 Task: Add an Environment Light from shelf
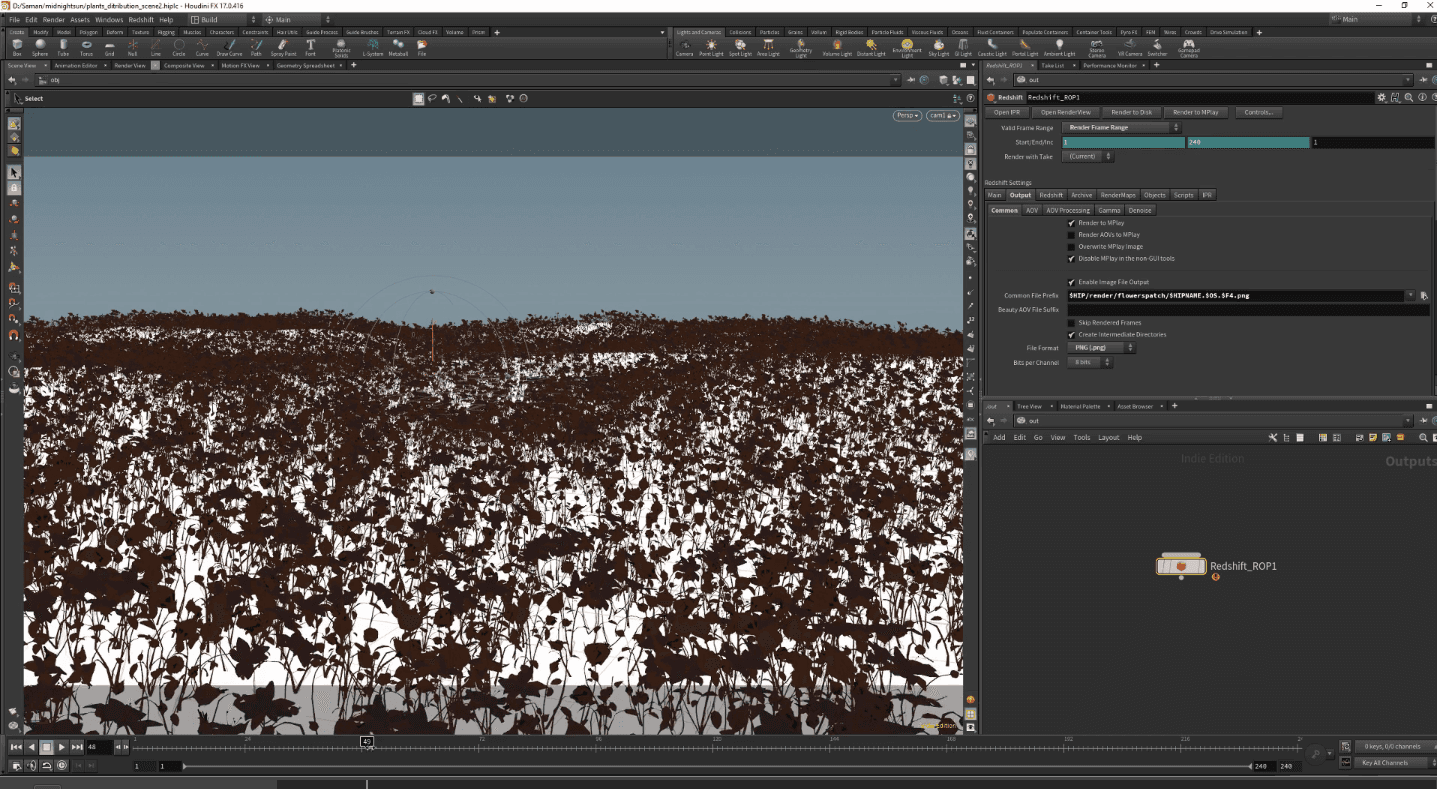coord(907,46)
